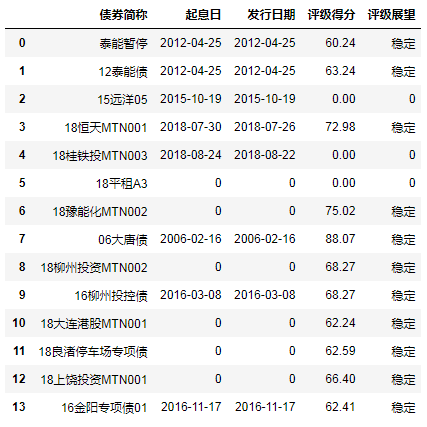
Task: Click 起息日 value 2016-03-08
Action: click(x=191, y=295)
